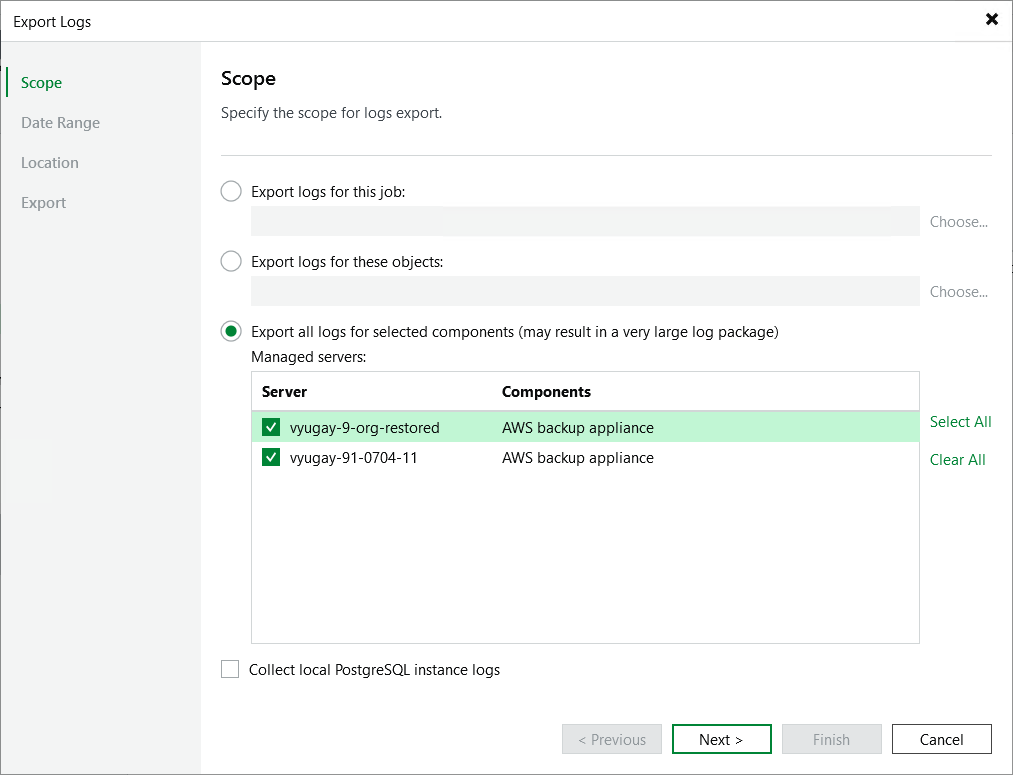Uncheck the vyugay-91-0704-11 server checkbox
Viewport: 1013px width, 775px height.
tap(271, 458)
